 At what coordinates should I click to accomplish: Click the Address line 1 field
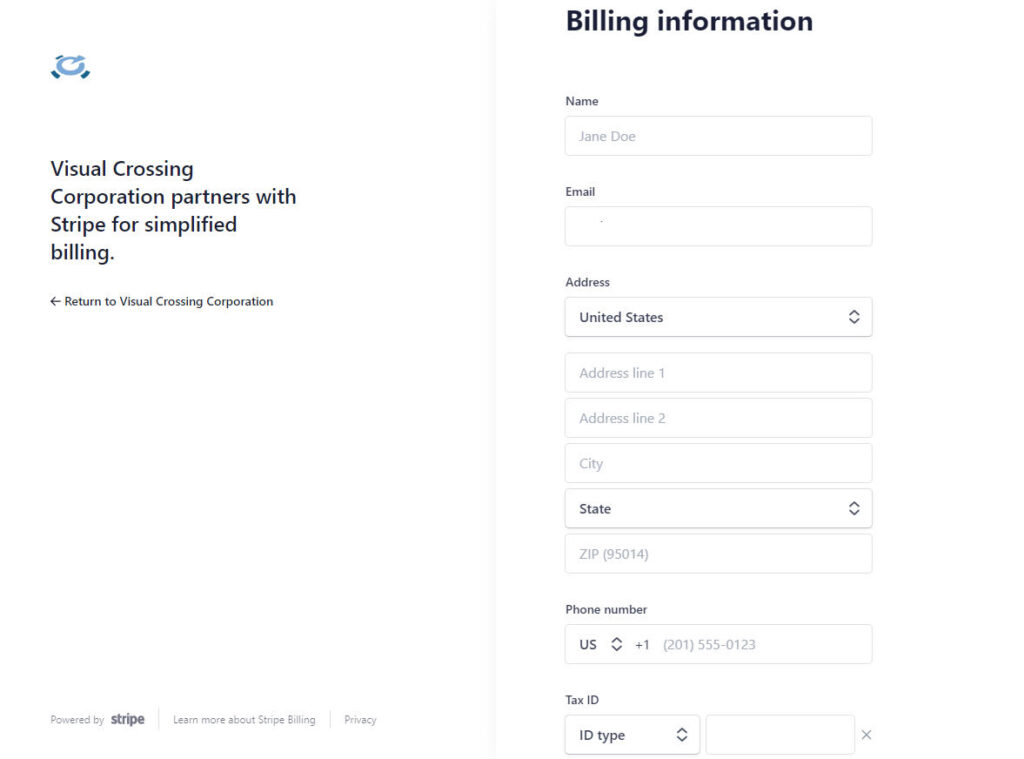(718, 373)
